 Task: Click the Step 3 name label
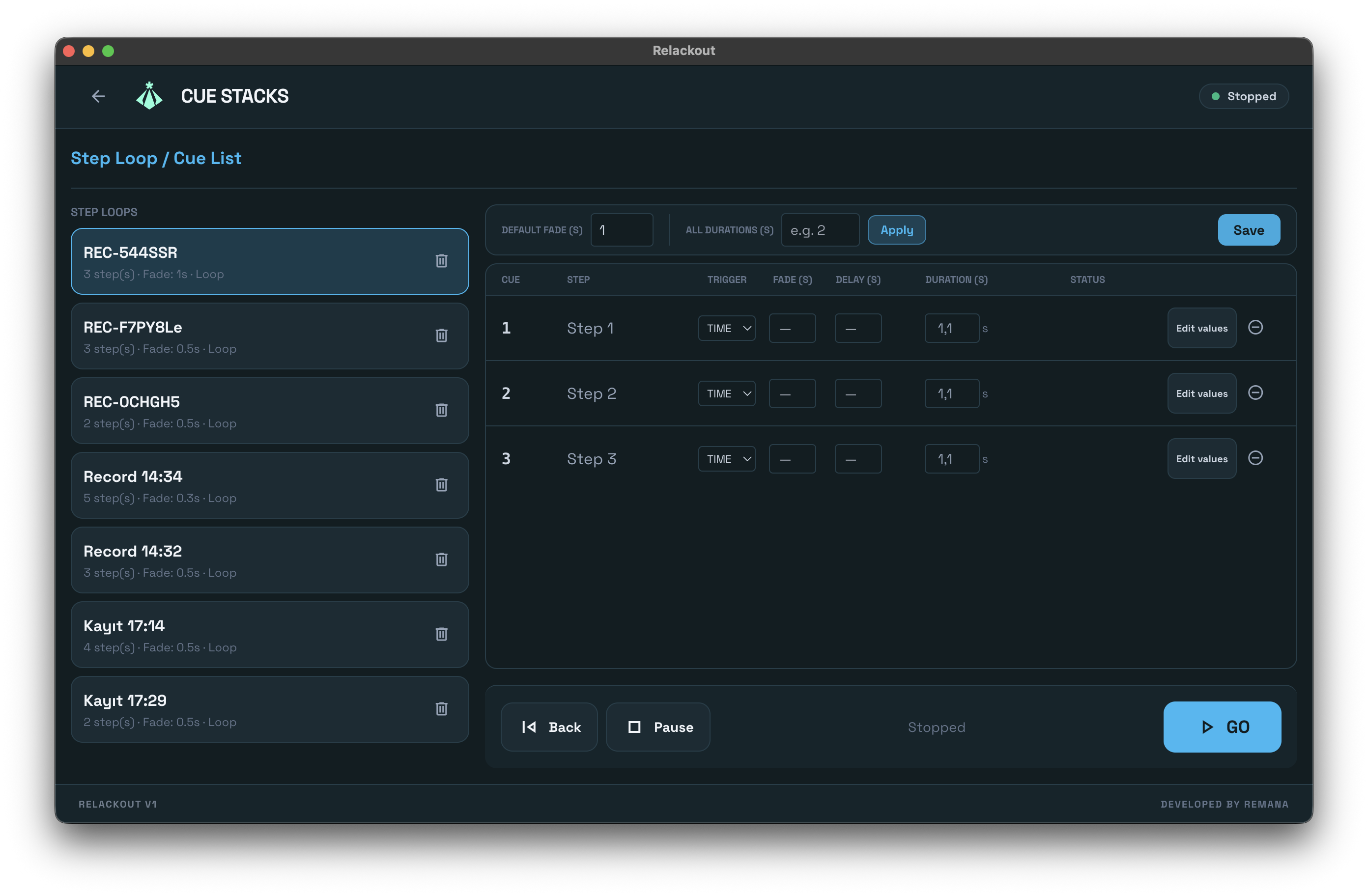click(592, 459)
